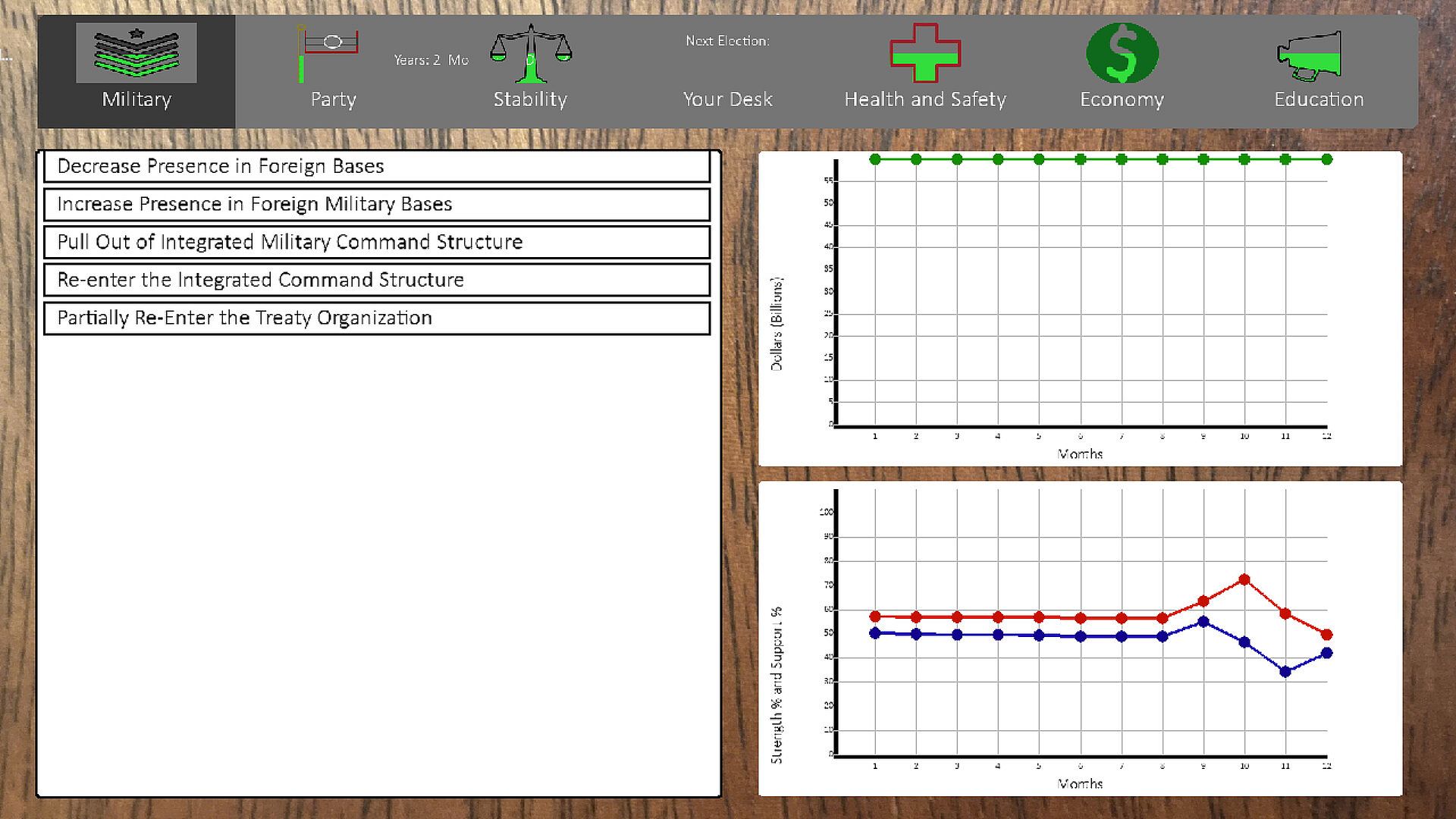Open the Party flag icon
Screen dimensions: 1456x819
point(328,53)
